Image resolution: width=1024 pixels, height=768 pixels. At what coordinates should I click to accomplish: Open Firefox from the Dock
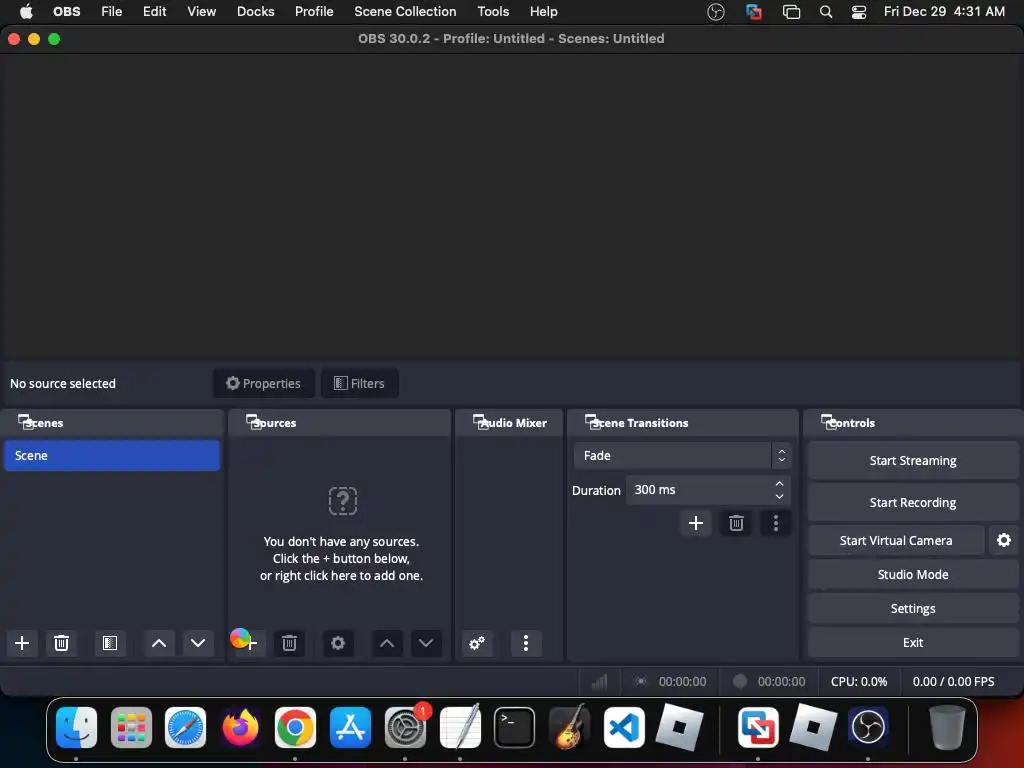point(240,727)
